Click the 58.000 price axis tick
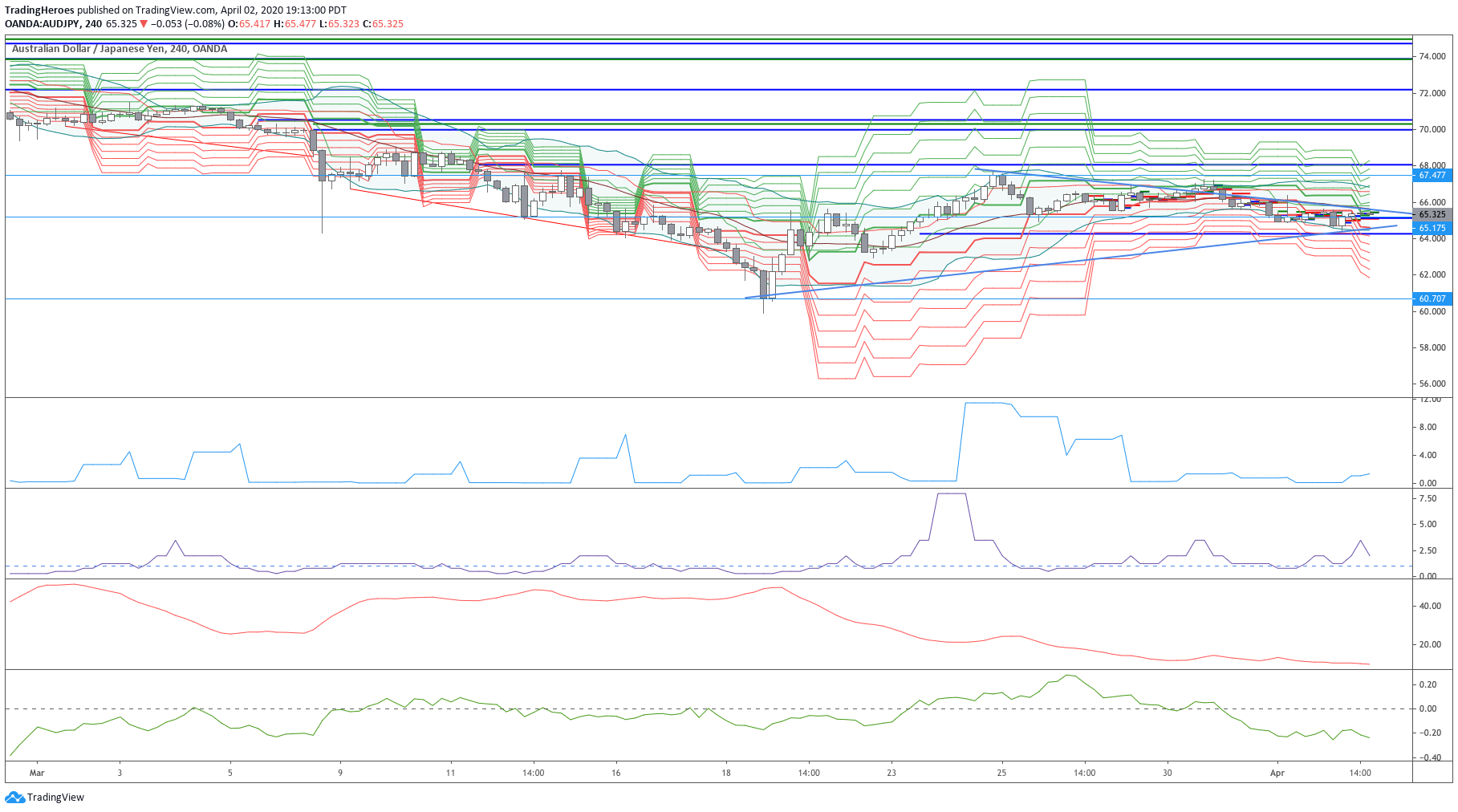1458x812 pixels. click(1432, 347)
